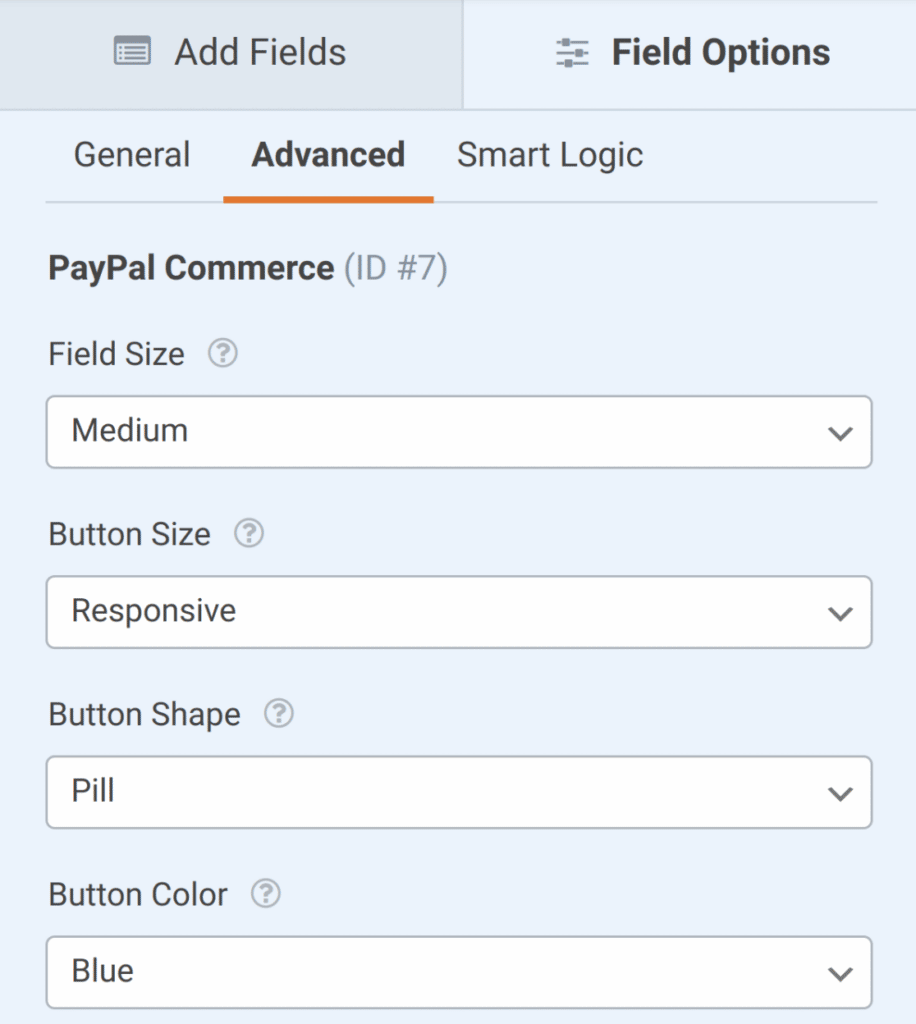Open the Button Color dropdown showing Blue
This screenshot has height=1024, width=916.
click(x=458, y=972)
